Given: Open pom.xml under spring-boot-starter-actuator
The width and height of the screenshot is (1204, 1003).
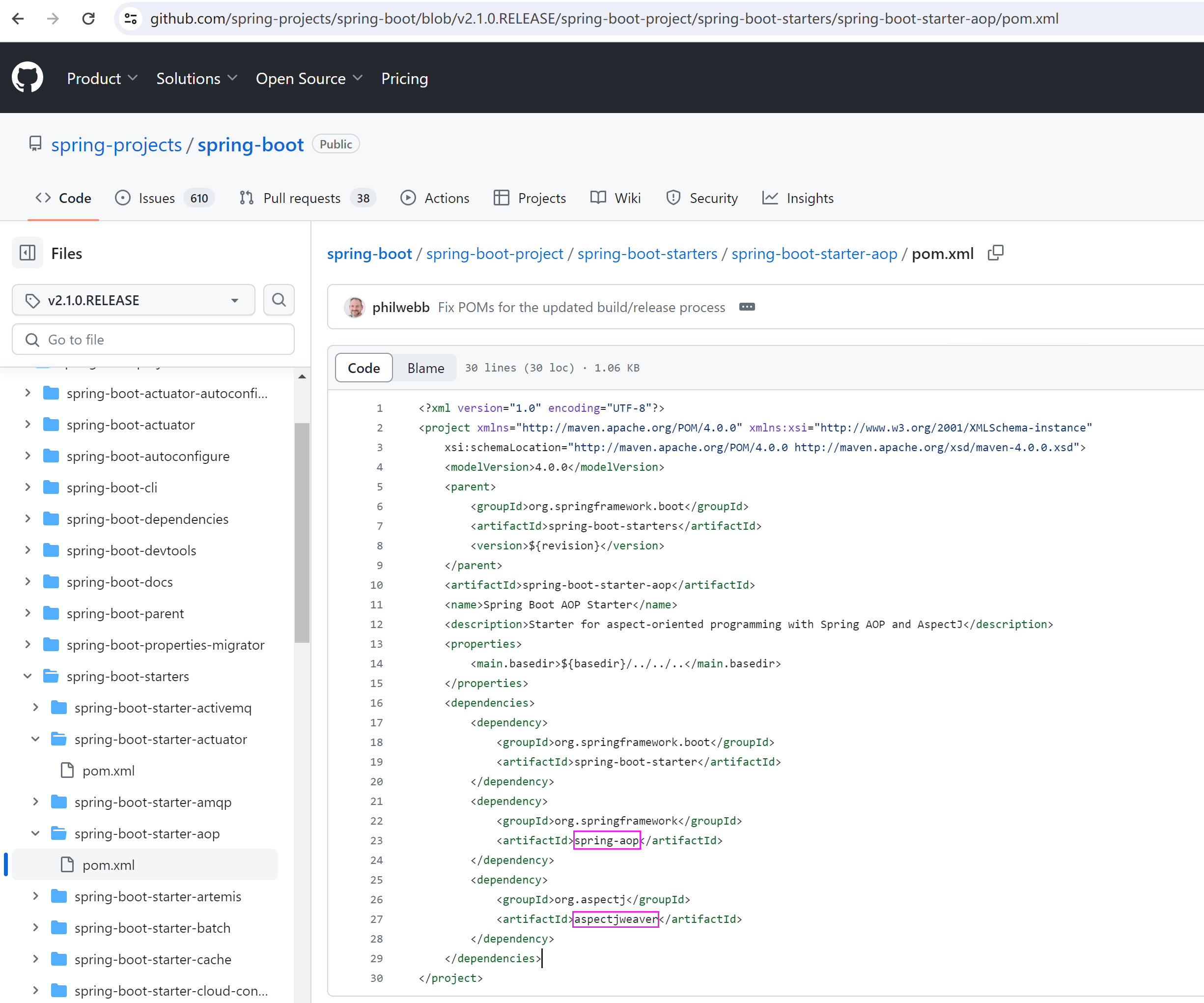Looking at the screenshot, I should [109, 771].
